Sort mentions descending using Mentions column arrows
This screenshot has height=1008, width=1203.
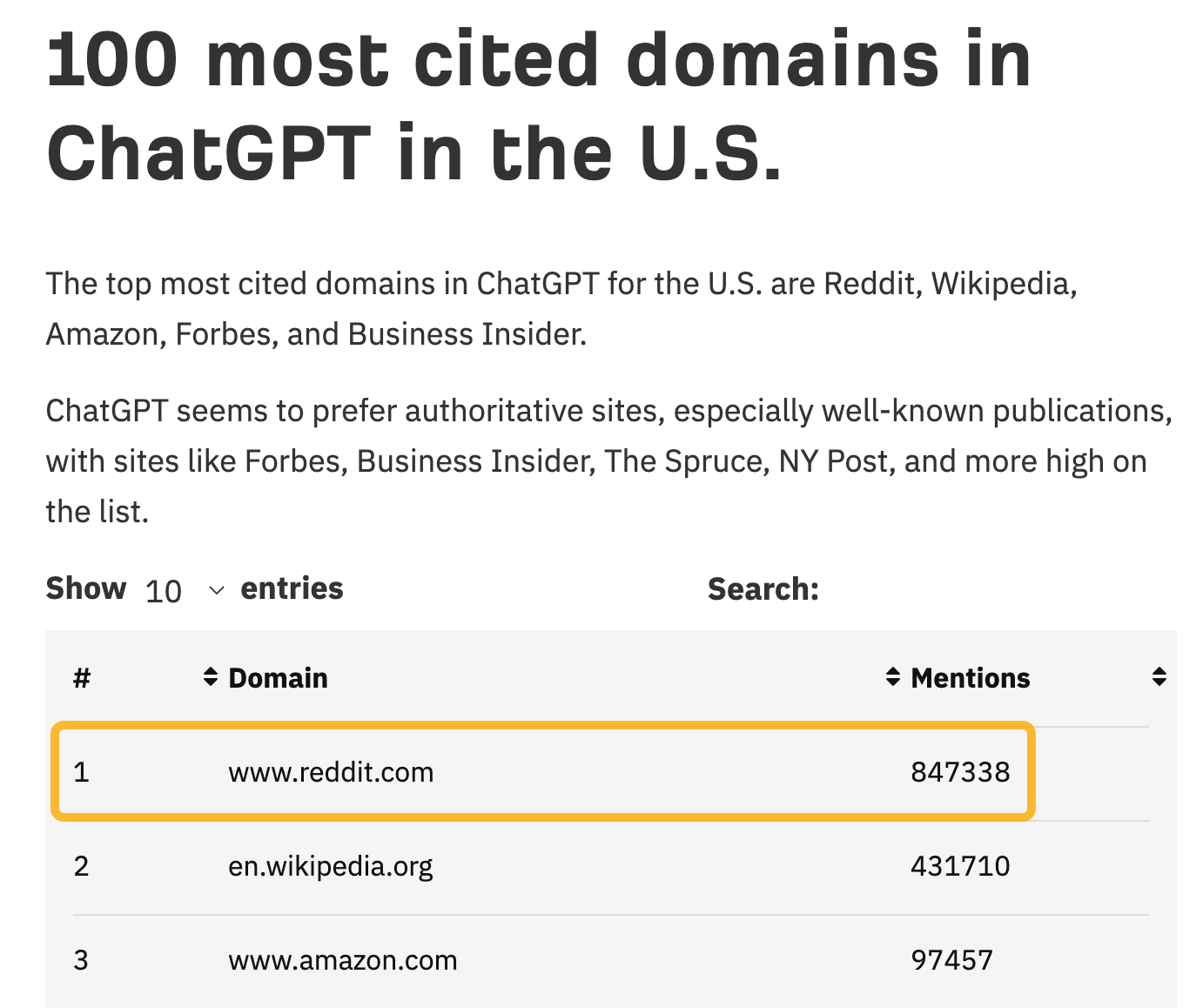[x=891, y=677]
